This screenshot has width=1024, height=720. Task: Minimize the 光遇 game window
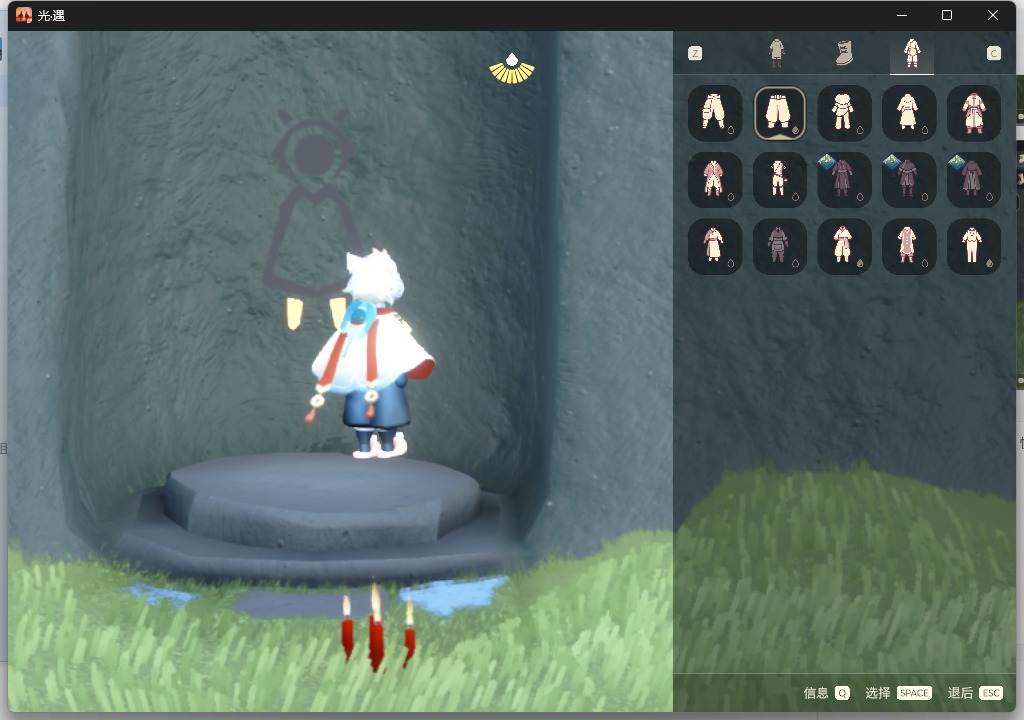click(902, 15)
